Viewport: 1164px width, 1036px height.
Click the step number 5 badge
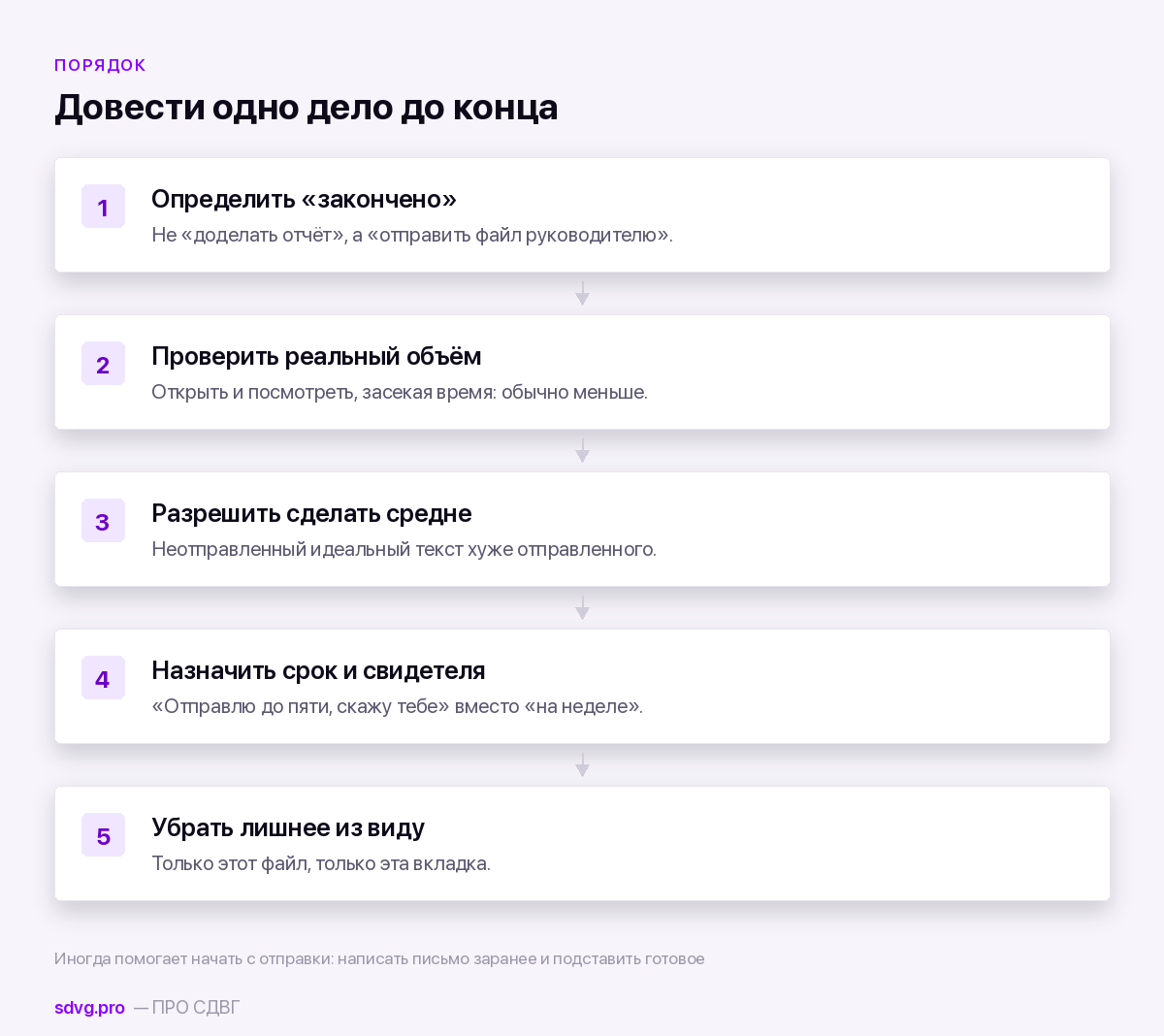(103, 835)
